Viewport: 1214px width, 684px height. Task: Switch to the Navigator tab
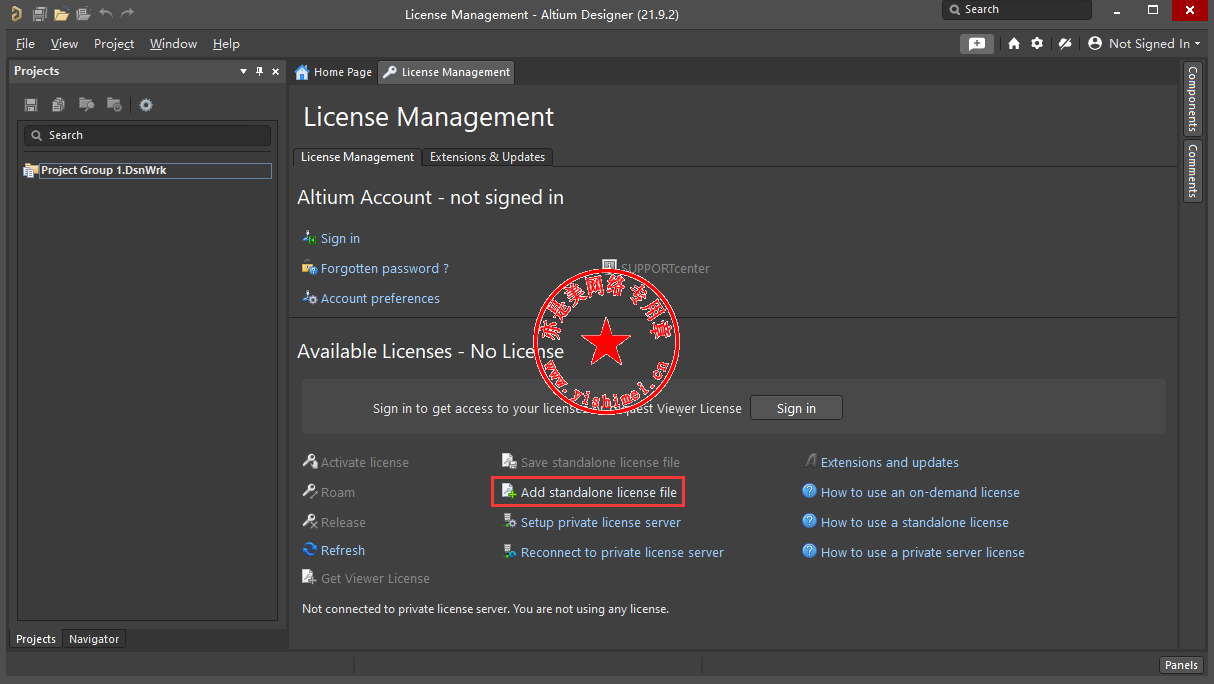pos(94,639)
